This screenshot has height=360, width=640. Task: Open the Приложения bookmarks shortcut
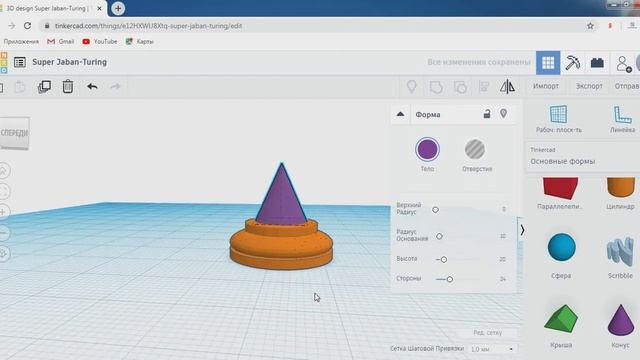click(20, 42)
